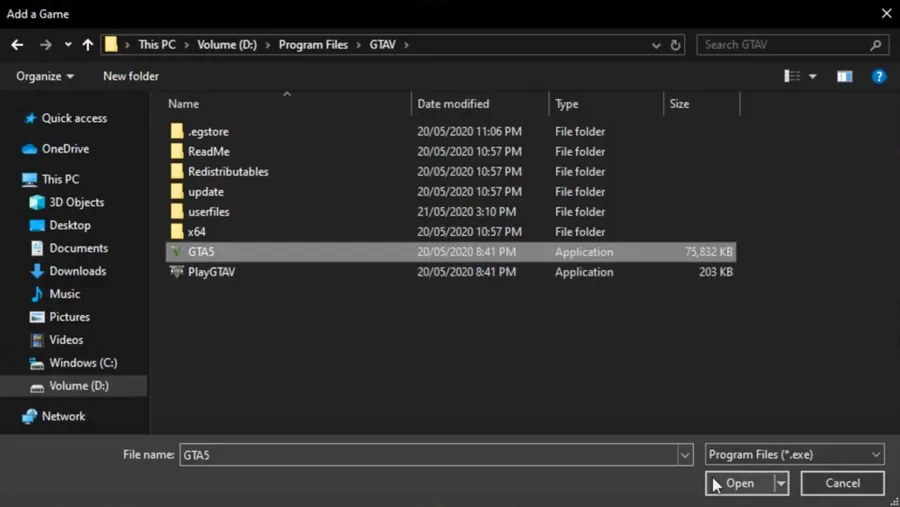Select the Redistributables folder
The image size is (900, 507).
pos(451,172)
